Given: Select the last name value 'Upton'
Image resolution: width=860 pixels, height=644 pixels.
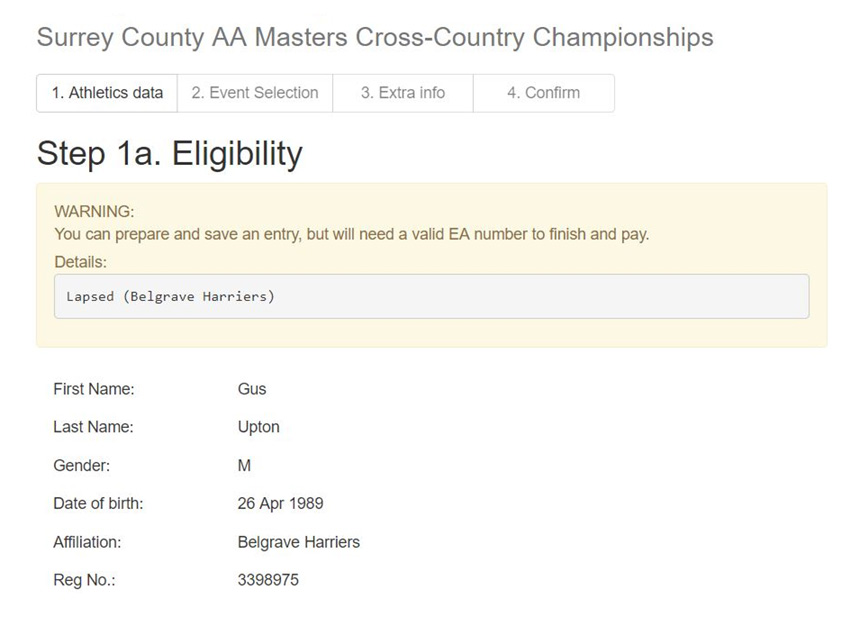Looking at the screenshot, I should (258, 427).
